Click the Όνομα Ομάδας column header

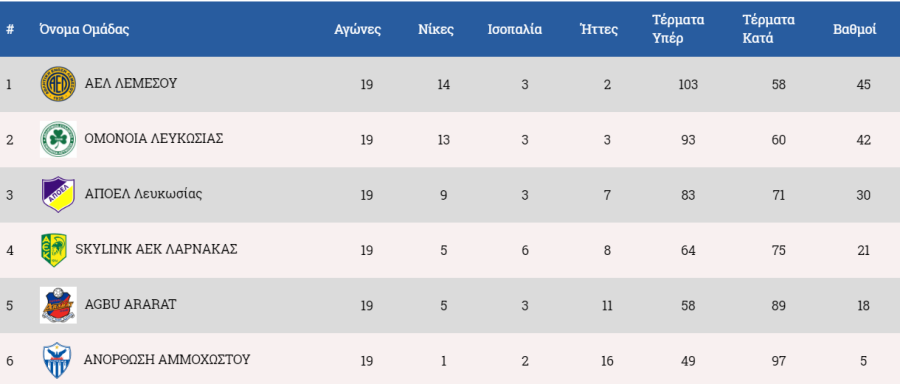[84, 30]
